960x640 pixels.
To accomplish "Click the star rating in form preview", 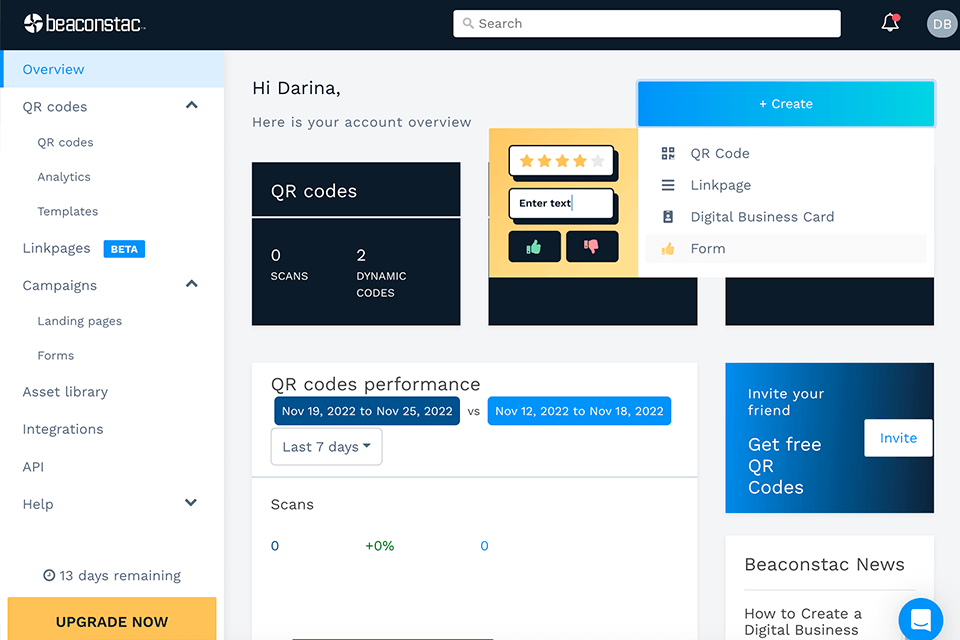I will click(x=561, y=161).
